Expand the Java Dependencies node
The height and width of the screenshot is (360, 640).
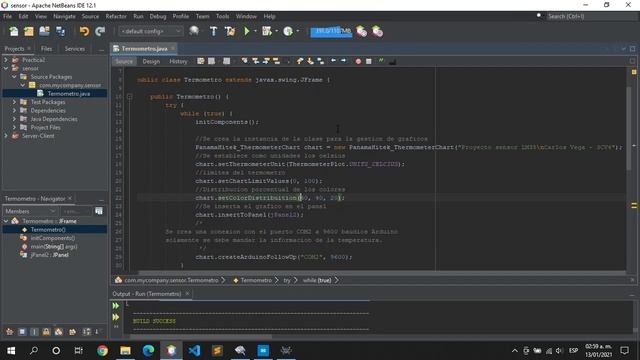coord(14,119)
